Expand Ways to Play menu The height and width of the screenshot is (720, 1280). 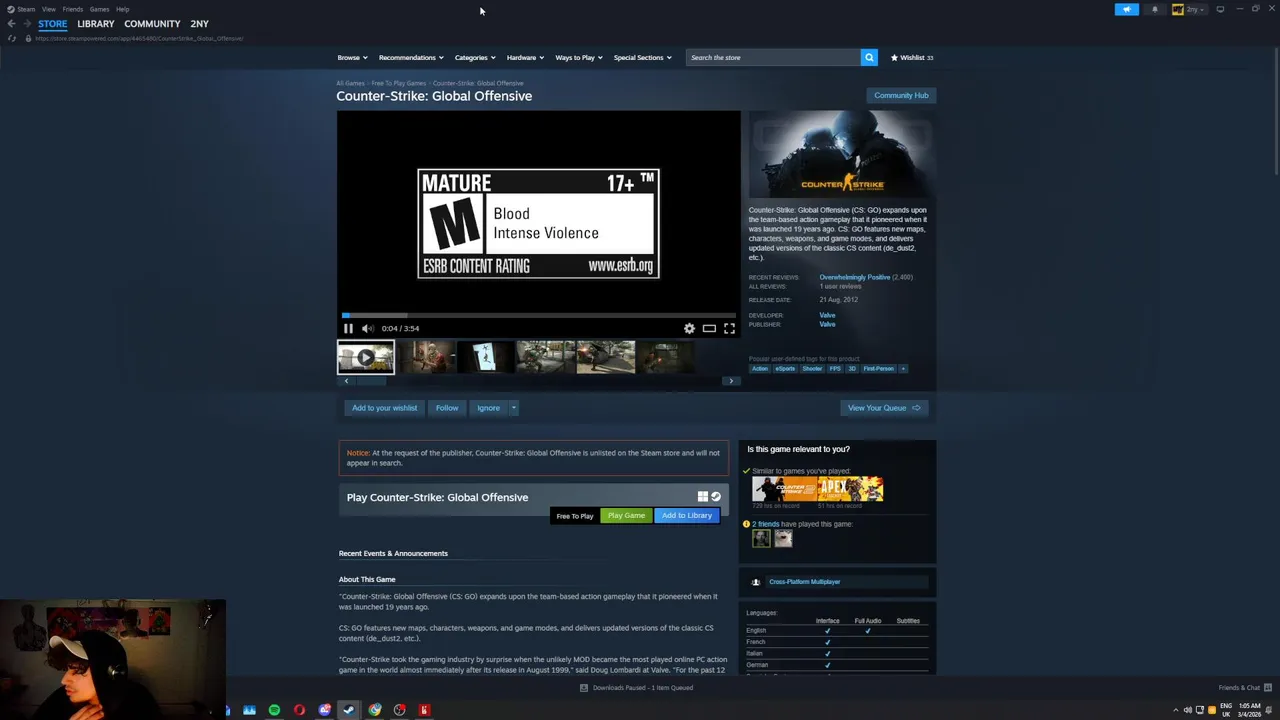(x=579, y=57)
